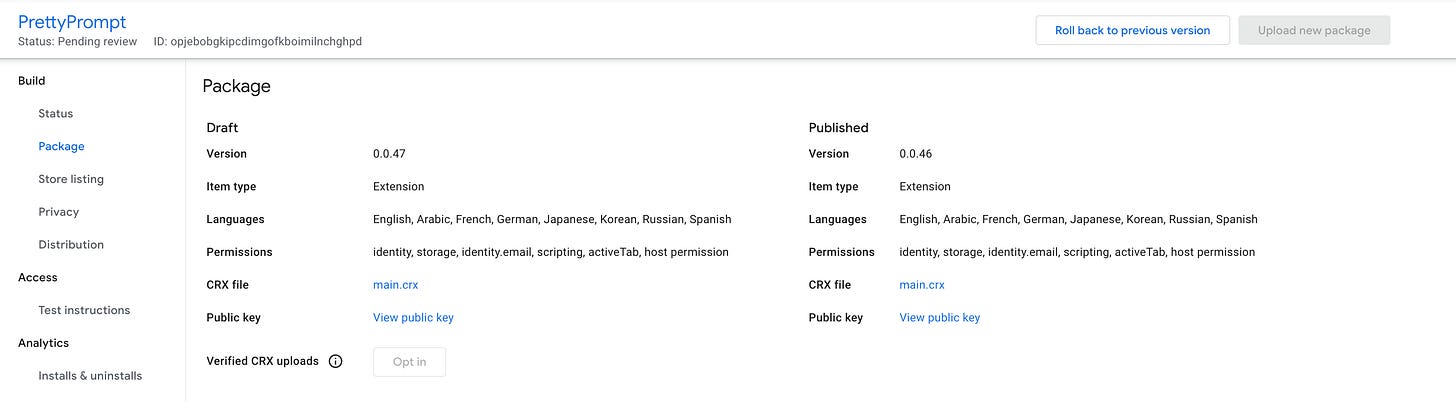Click the Draft Languages list value
This screenshot has height=402, width=1456.
552,219
